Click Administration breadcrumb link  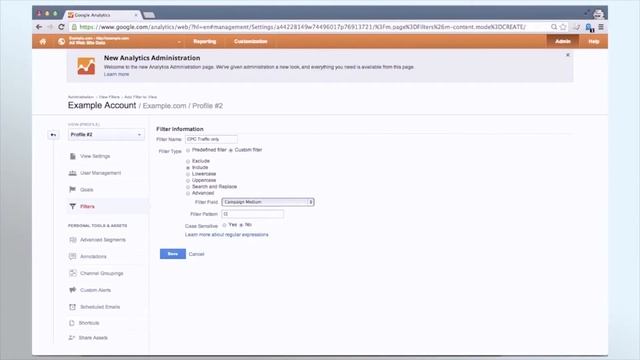click(x=81, y=97)
